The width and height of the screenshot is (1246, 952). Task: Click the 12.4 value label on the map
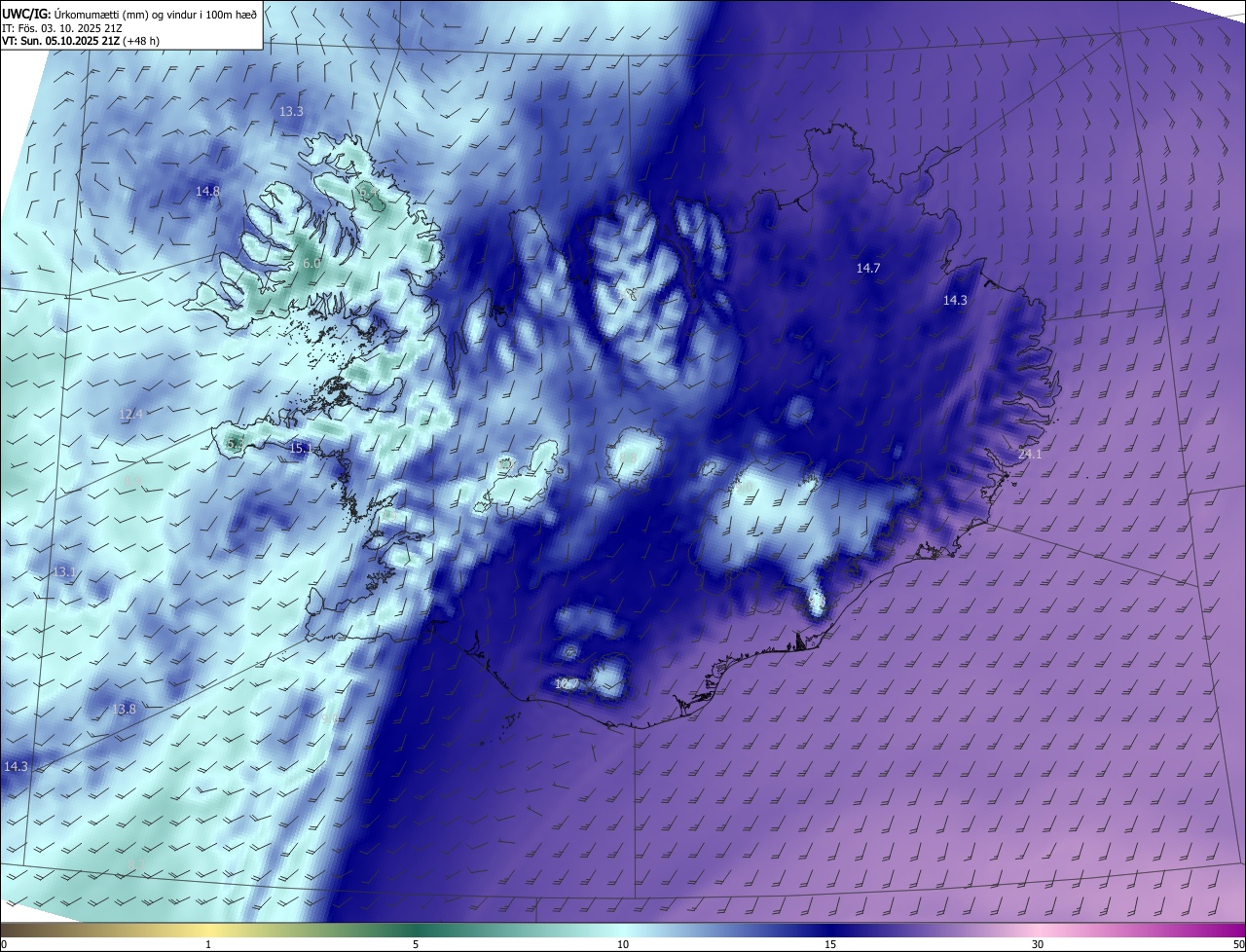tap(131, 415)
